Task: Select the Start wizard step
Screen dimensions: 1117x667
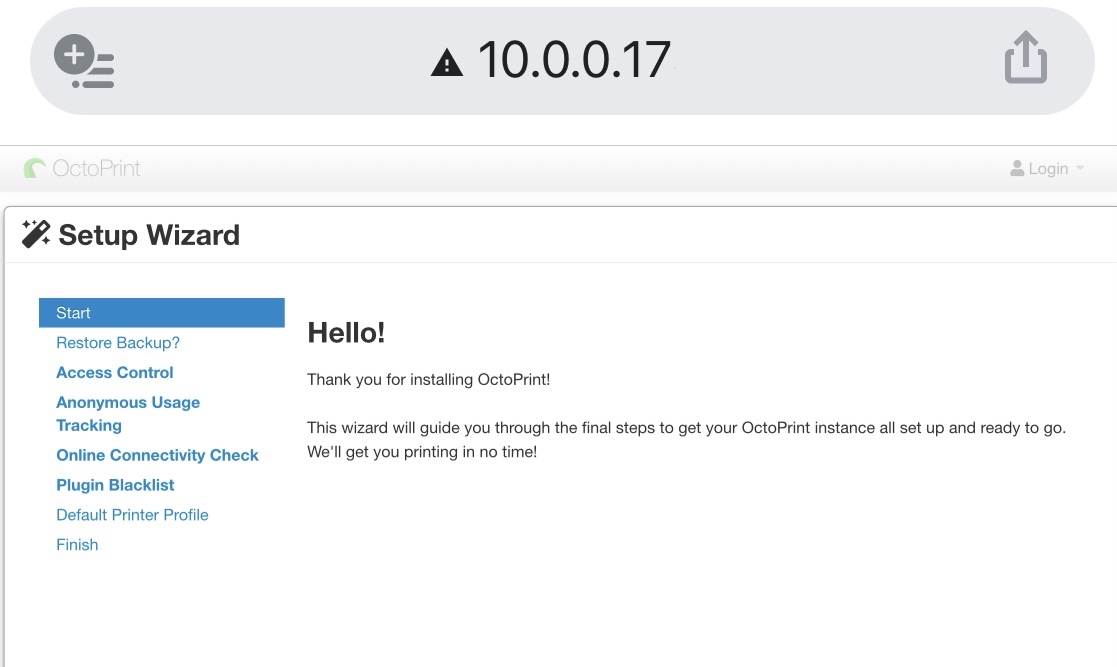Action: click(162, 313)
